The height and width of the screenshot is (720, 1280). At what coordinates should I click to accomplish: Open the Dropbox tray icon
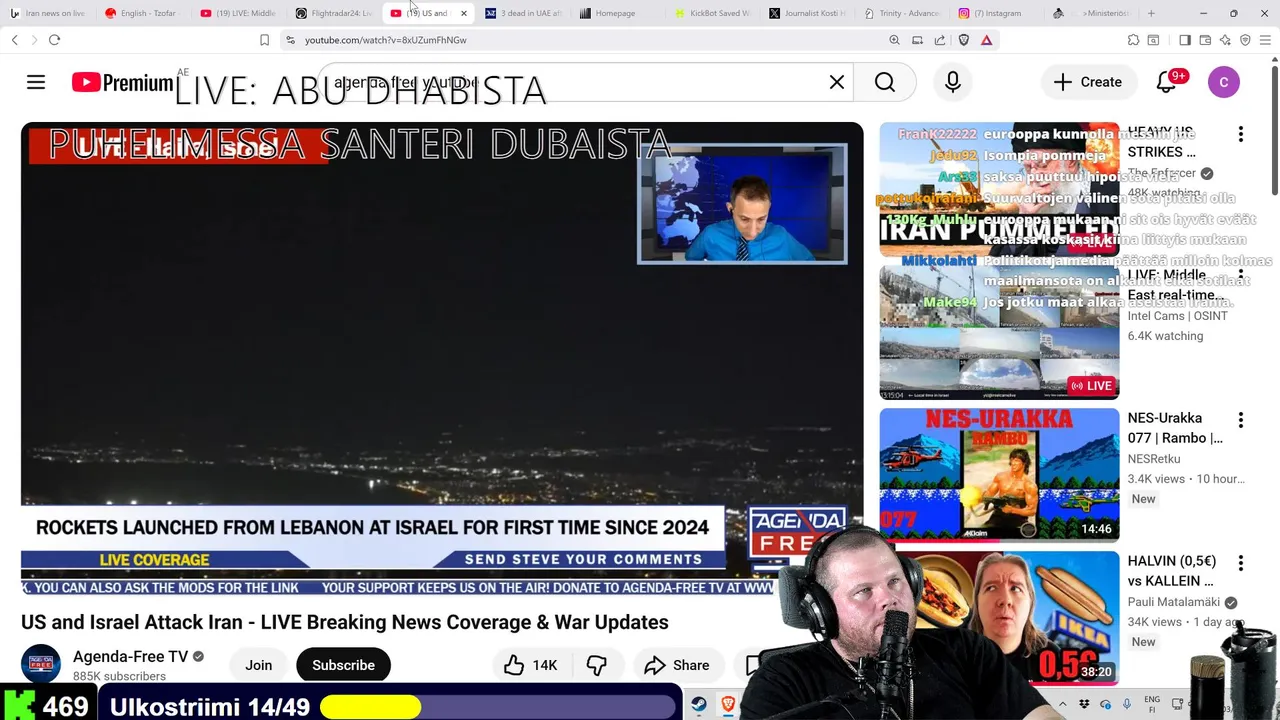tap(1085, 704)
